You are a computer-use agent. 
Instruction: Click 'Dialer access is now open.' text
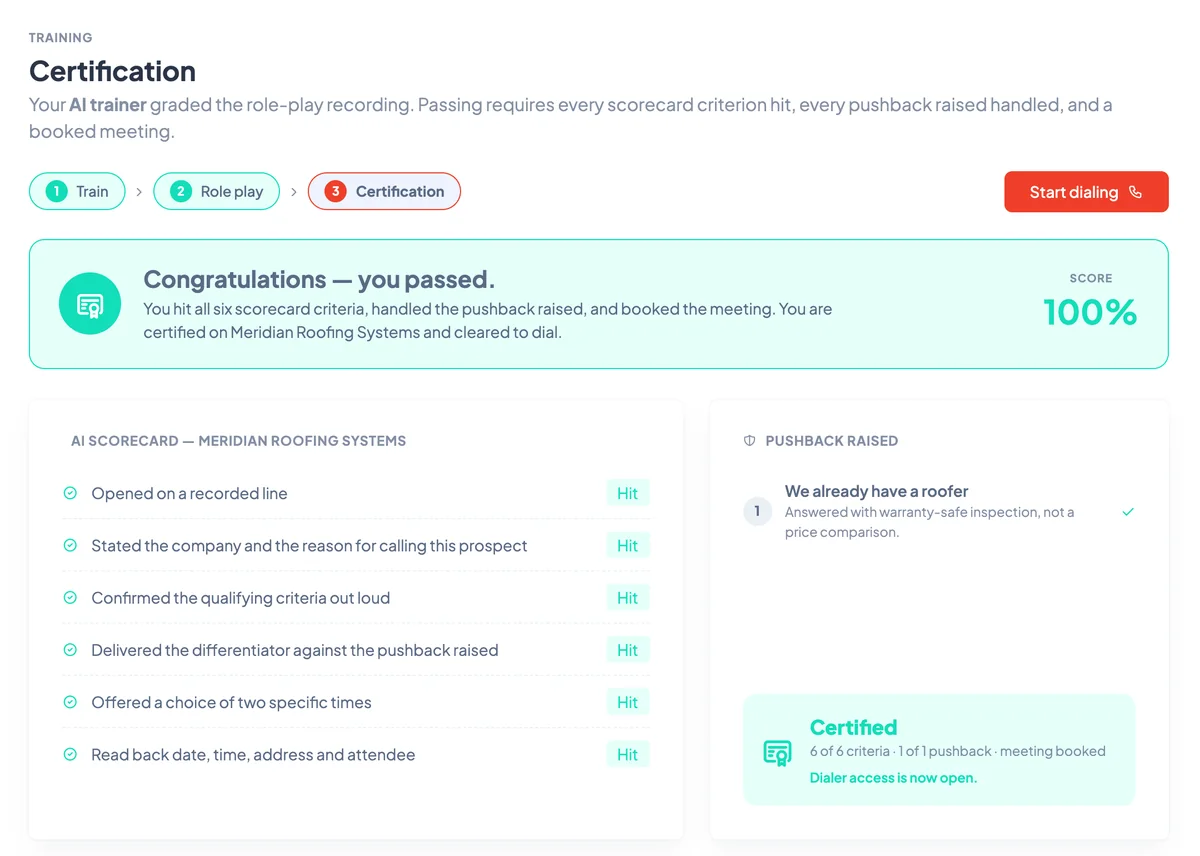coord(893,777)
